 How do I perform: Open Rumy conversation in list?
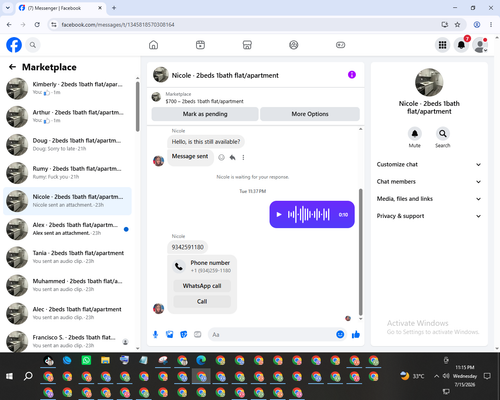[x=67, y=173]
